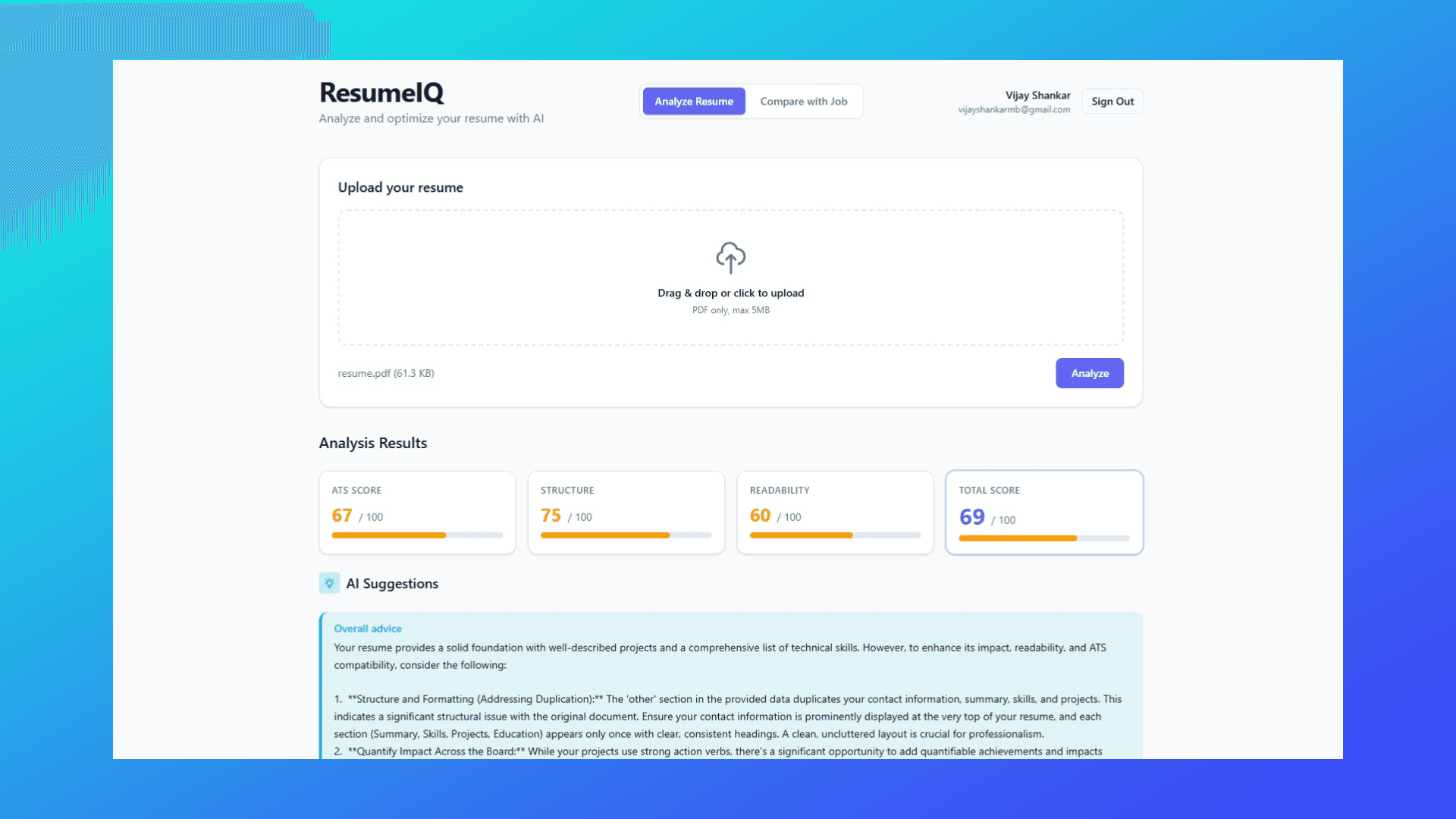This screenshot has height=819, width=1456.
Task: Click the AI Suggestions lightbulb icon
Action: point(329,583)
